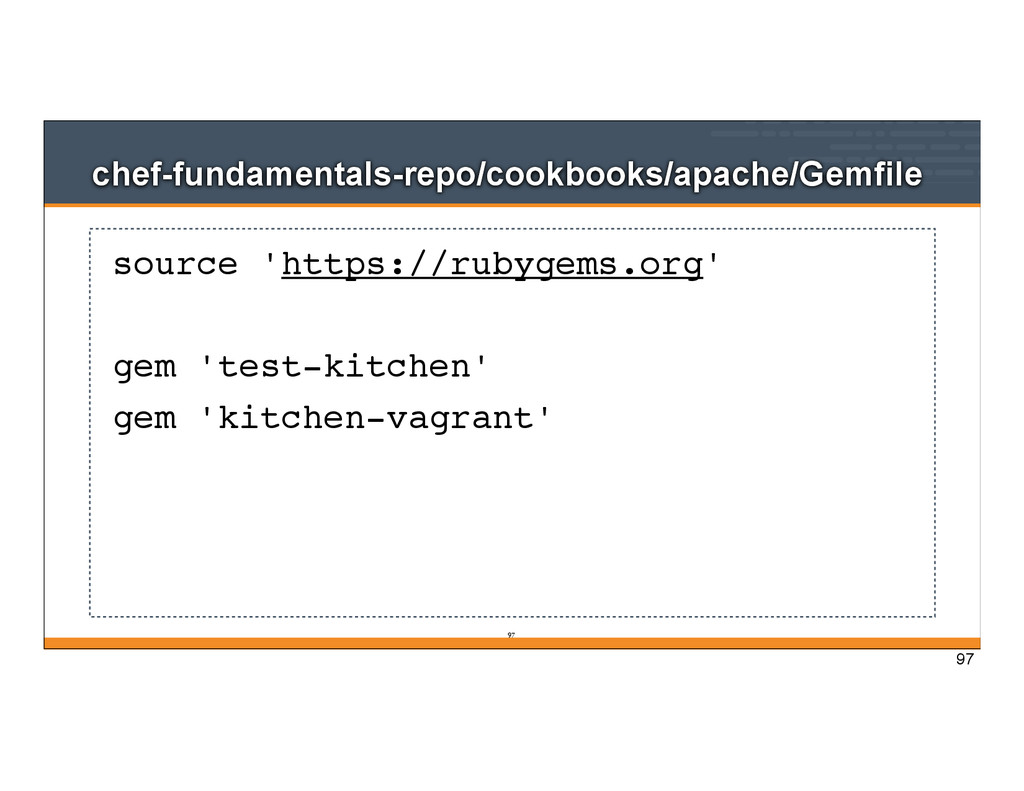
Task: Click the opening quote before https
Action: coord(270,259)
